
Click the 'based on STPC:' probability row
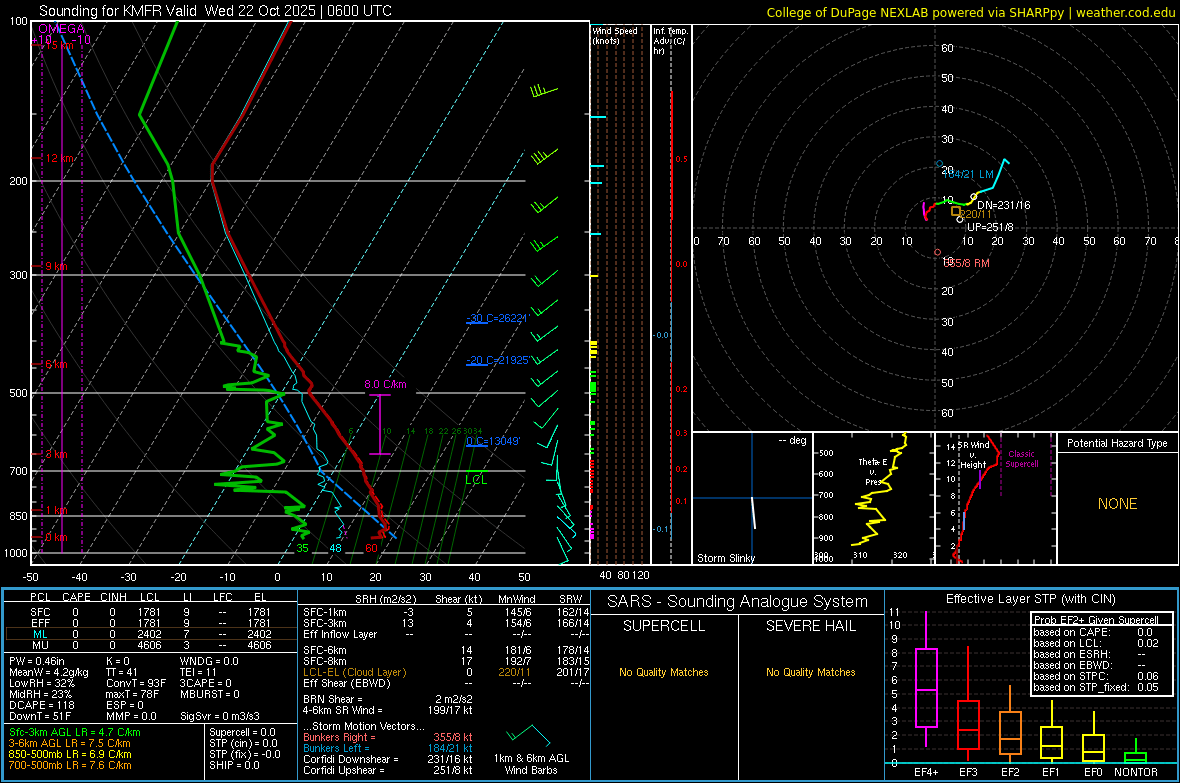[1096, 676]
